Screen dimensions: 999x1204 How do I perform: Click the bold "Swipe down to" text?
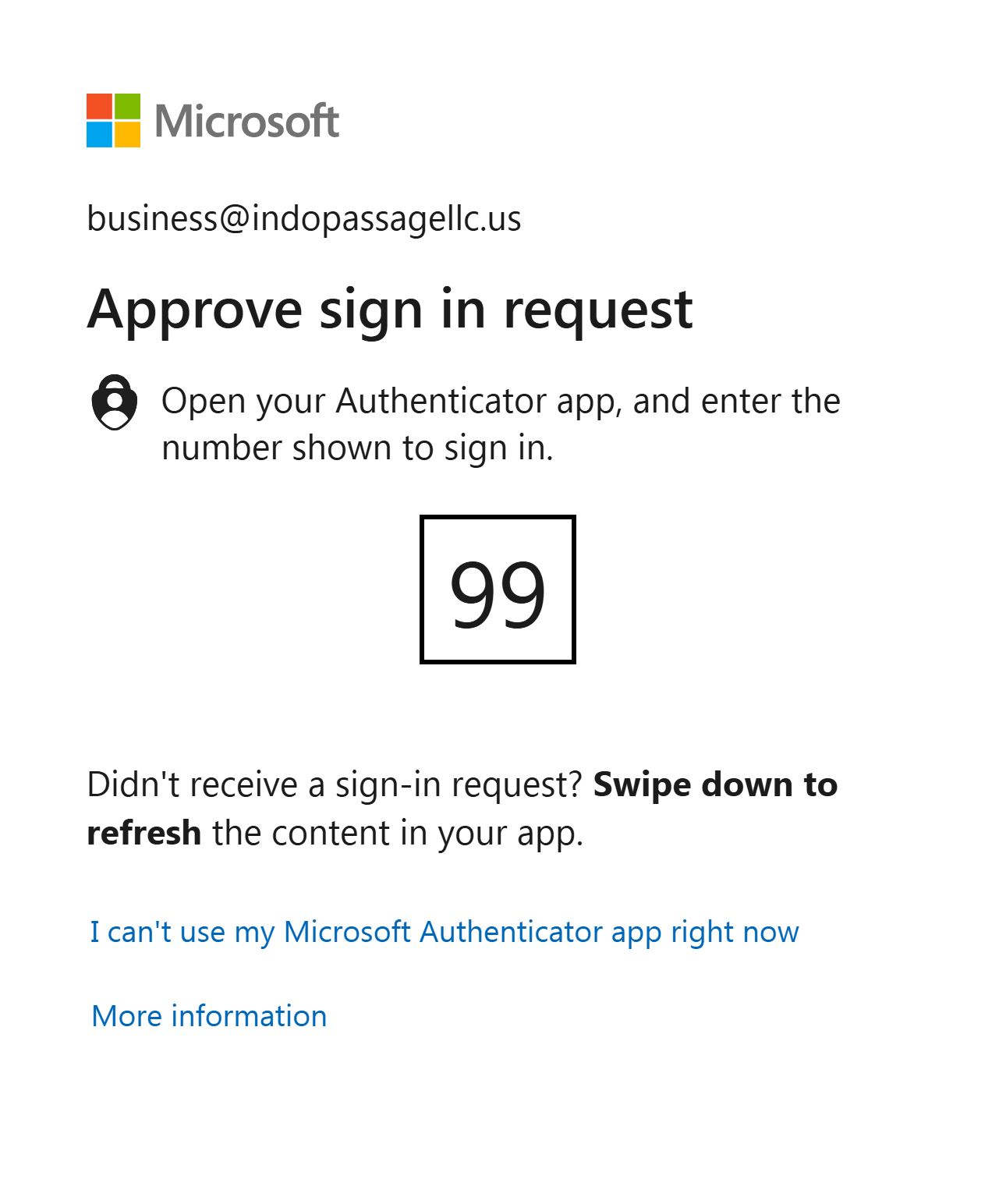pos(715,784)
